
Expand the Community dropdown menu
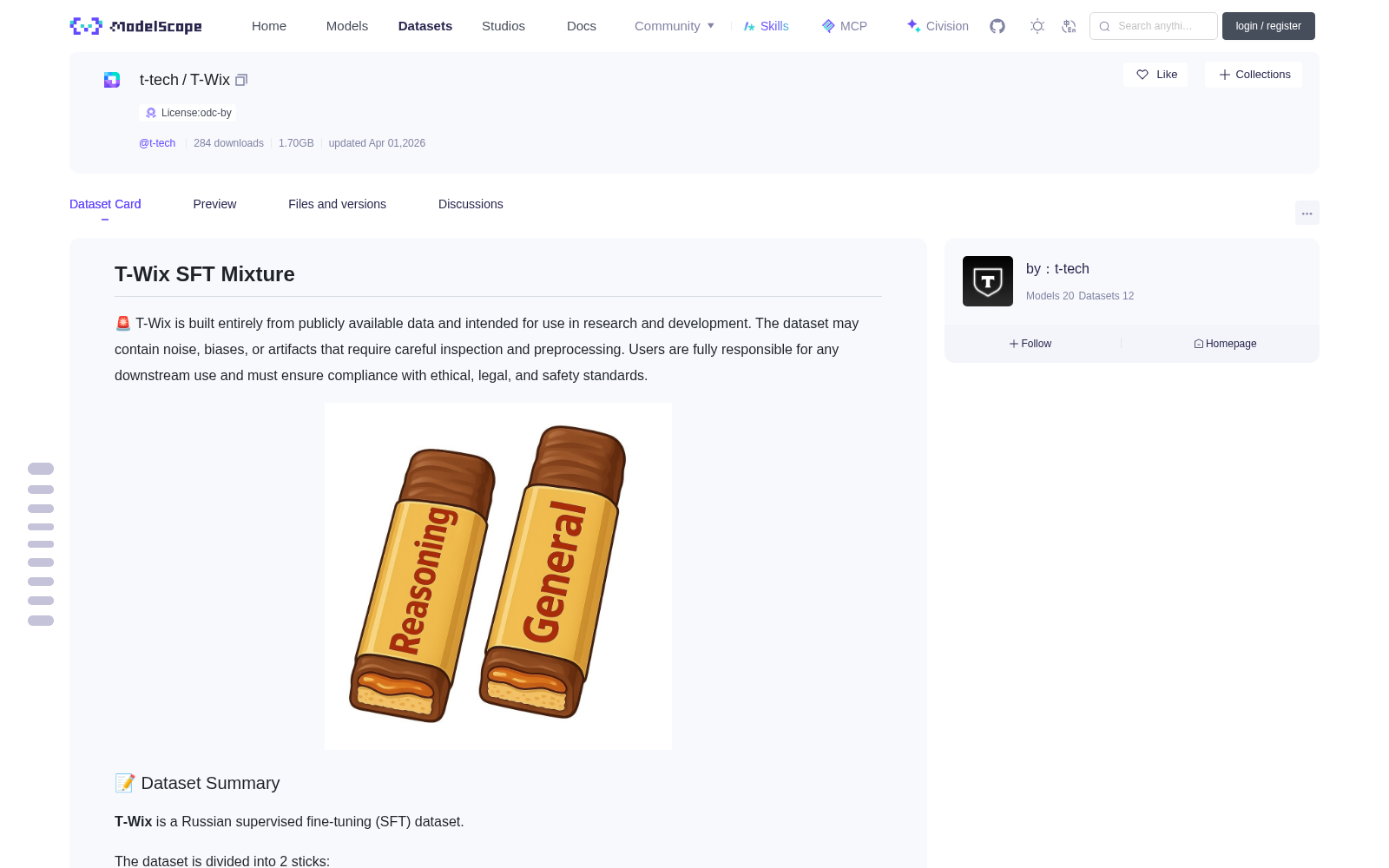click(x=675, y=26)
